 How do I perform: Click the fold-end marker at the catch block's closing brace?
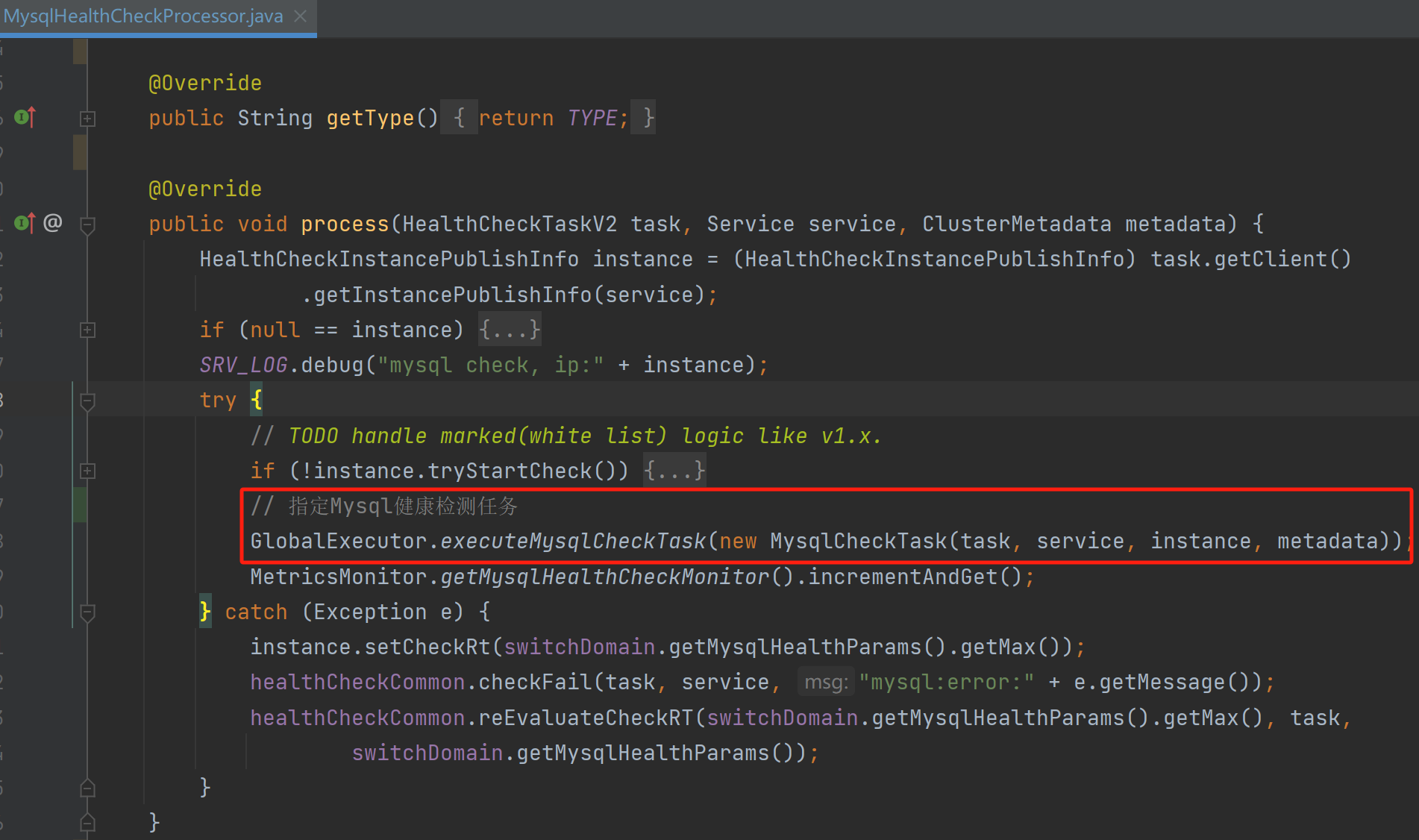click(87, 788)
